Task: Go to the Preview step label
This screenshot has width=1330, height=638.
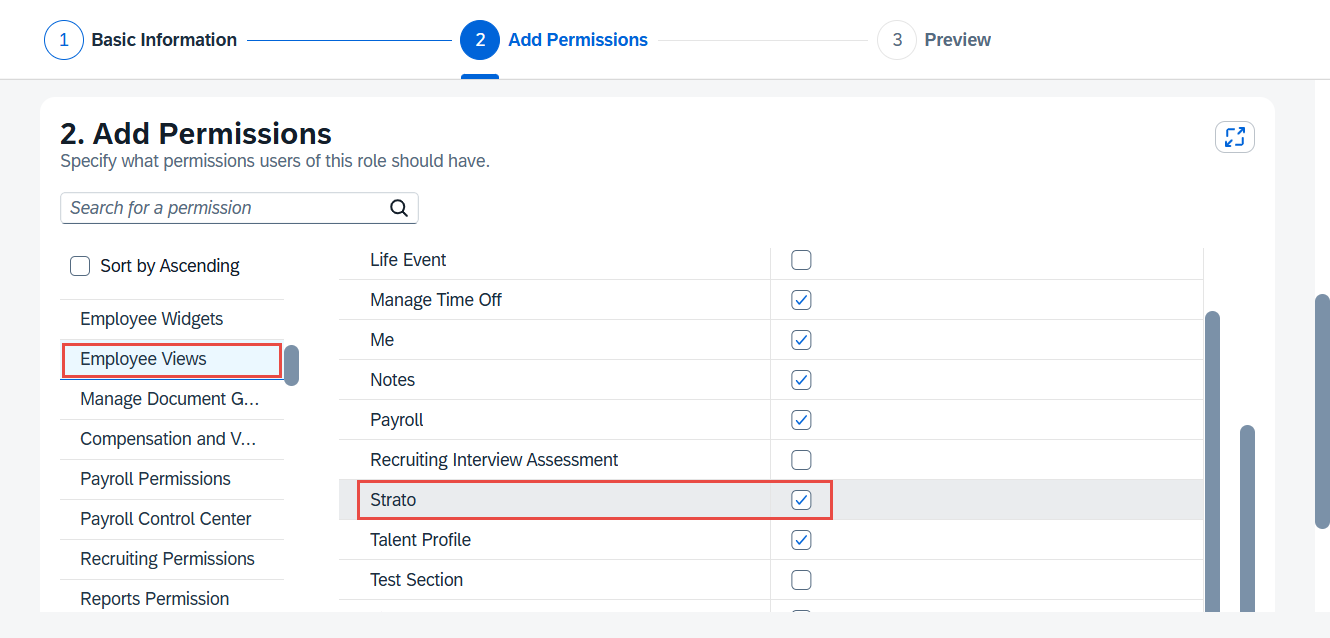Action: pyautogui.click(x=957, y=40)
